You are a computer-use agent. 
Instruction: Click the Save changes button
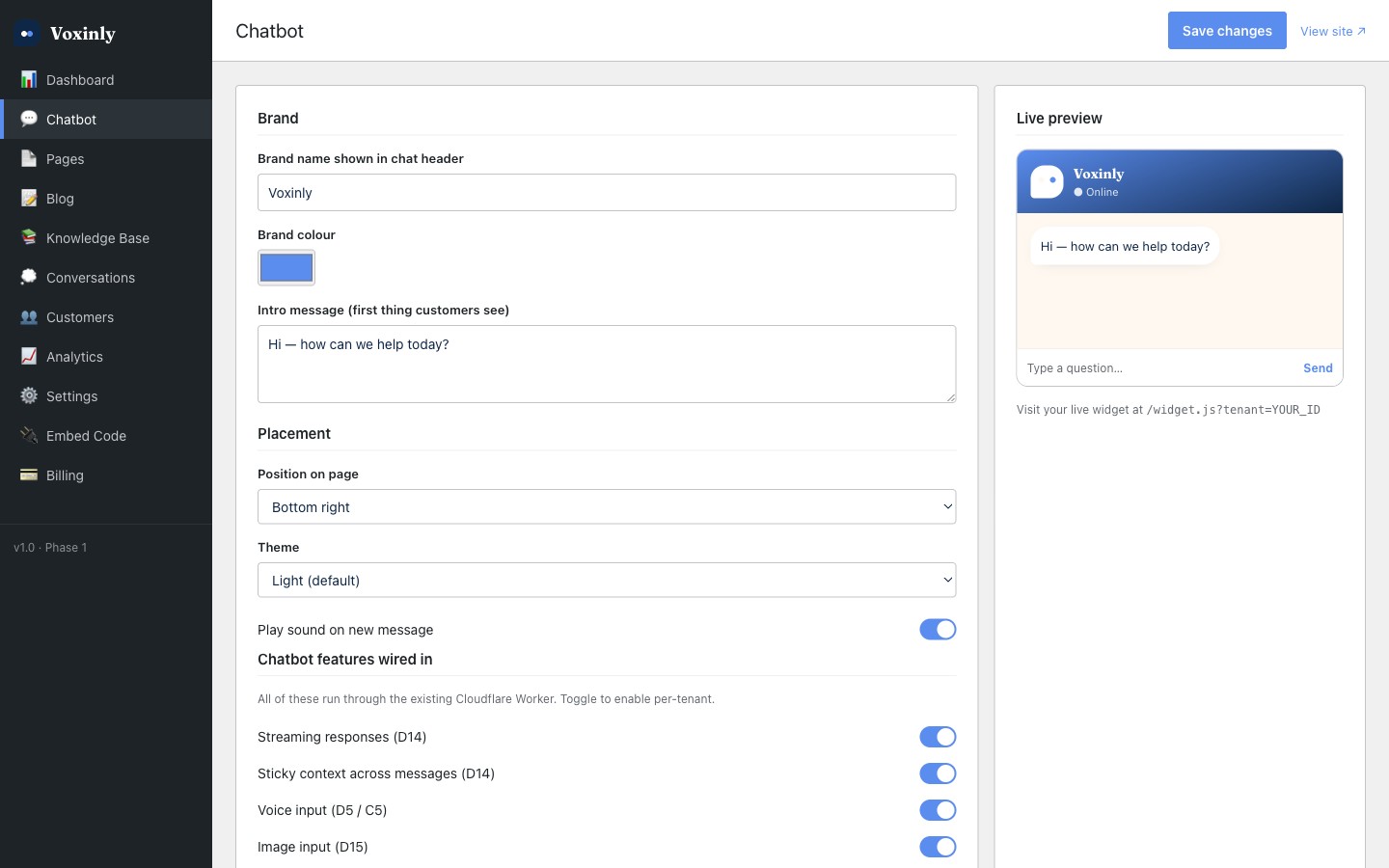1227,31
